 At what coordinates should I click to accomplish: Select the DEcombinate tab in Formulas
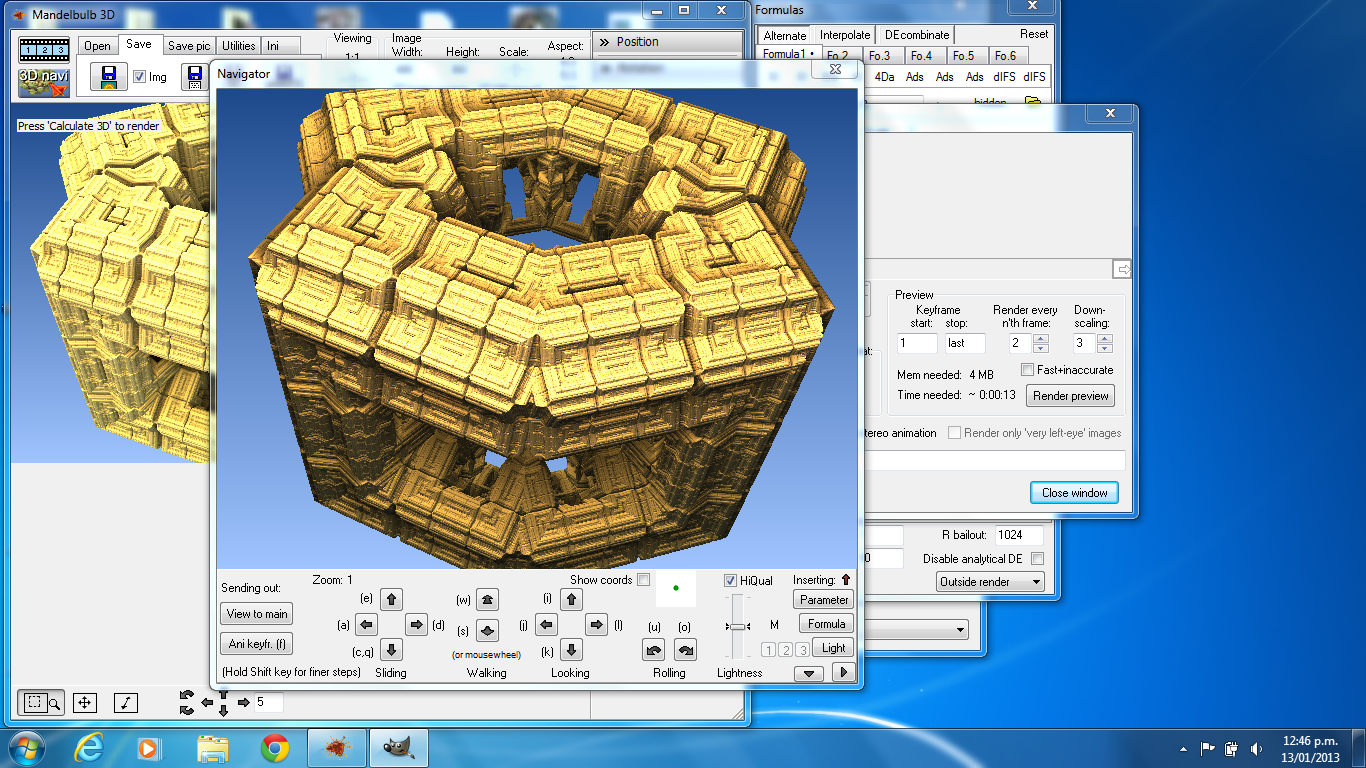point(917,35)
